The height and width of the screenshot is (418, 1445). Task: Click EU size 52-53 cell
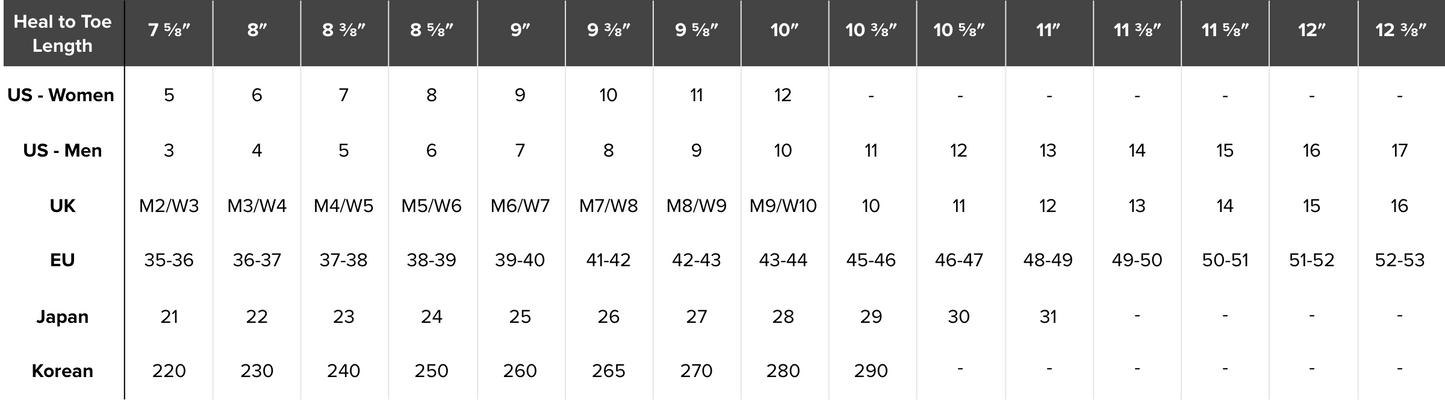(x=1400, y=261)
